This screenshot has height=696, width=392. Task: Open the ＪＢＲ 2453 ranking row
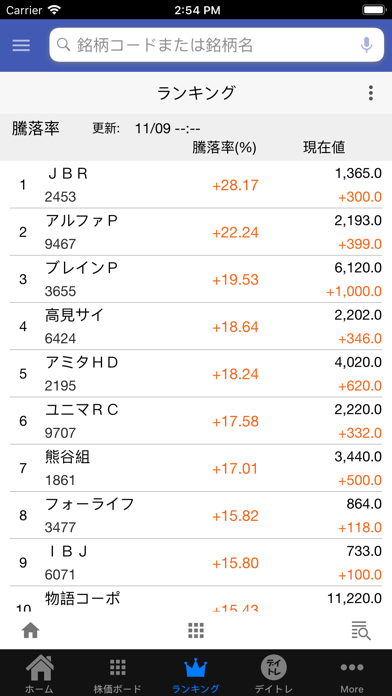(x=196, y=185)
